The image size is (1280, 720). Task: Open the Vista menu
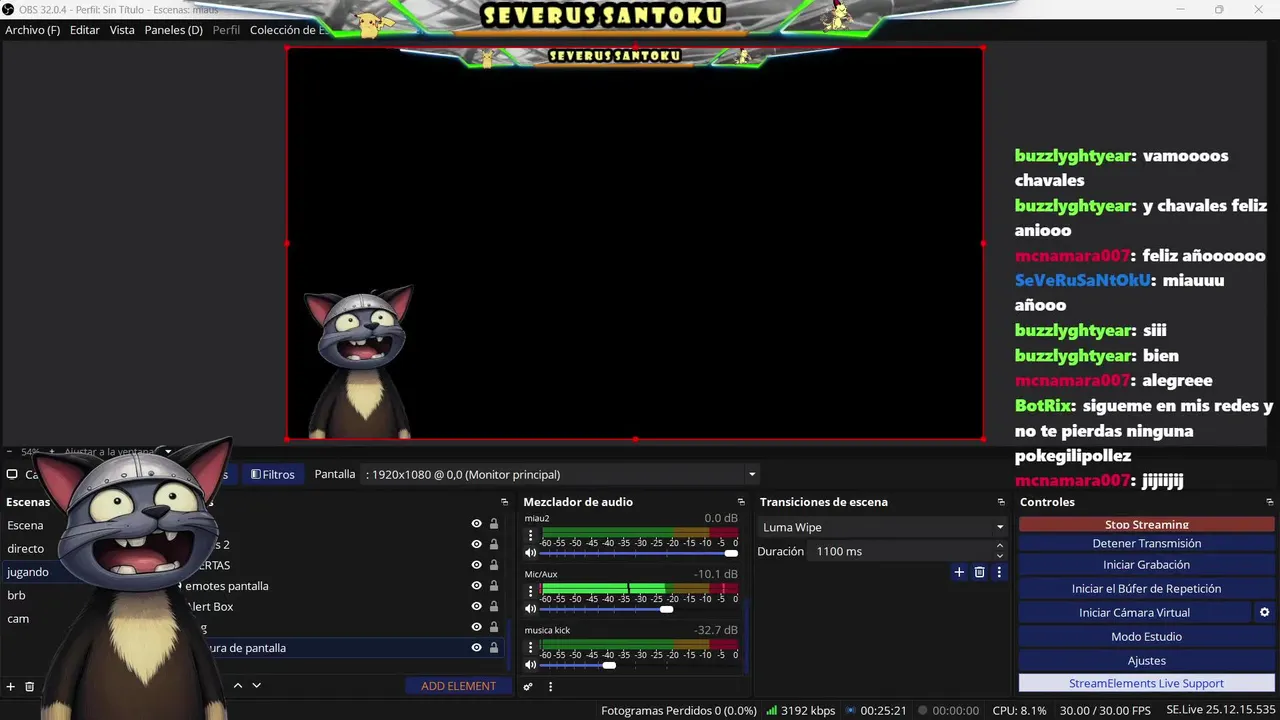(122, 30)
